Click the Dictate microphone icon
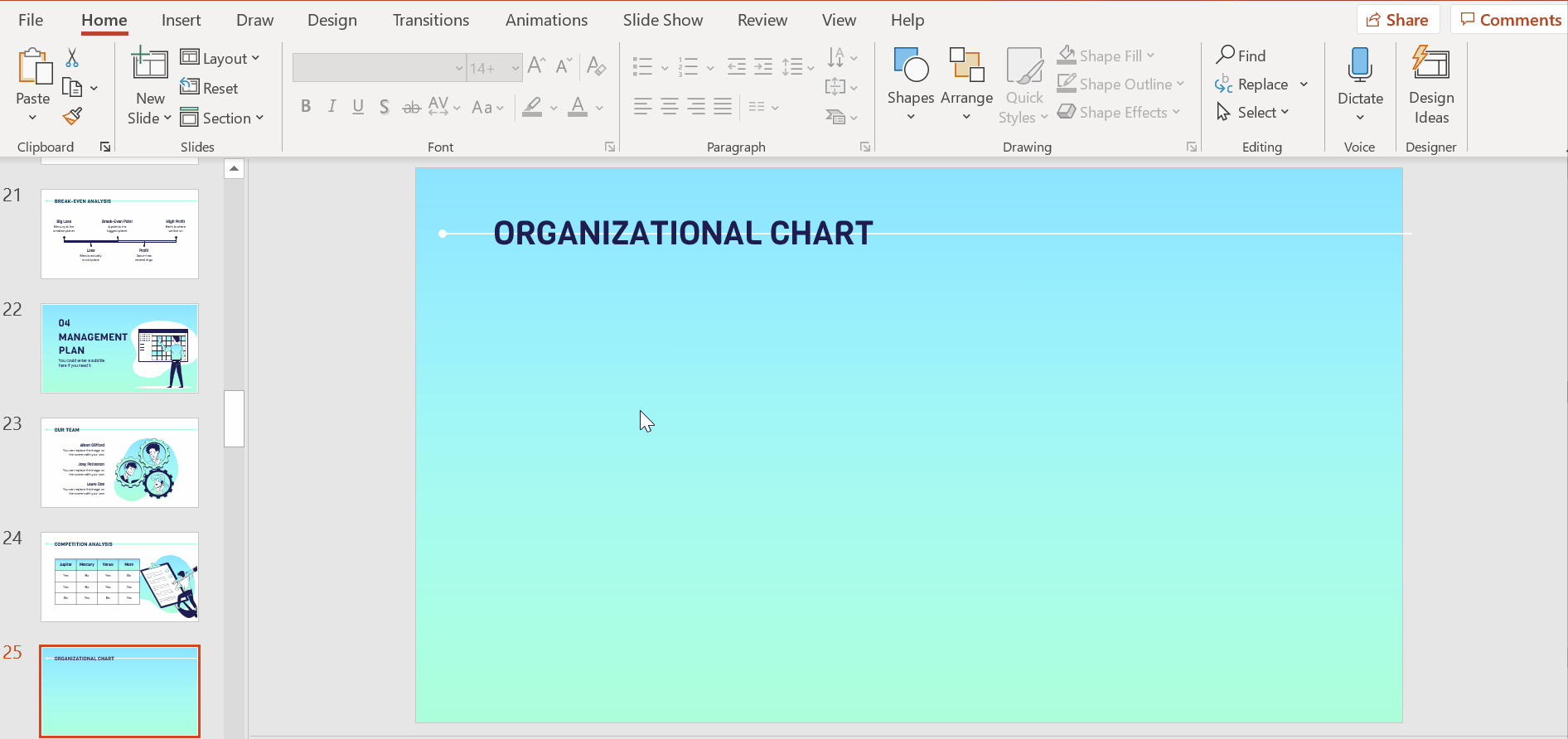The width and height of the screenshot is (1568, 739). tap(1360, 66)
